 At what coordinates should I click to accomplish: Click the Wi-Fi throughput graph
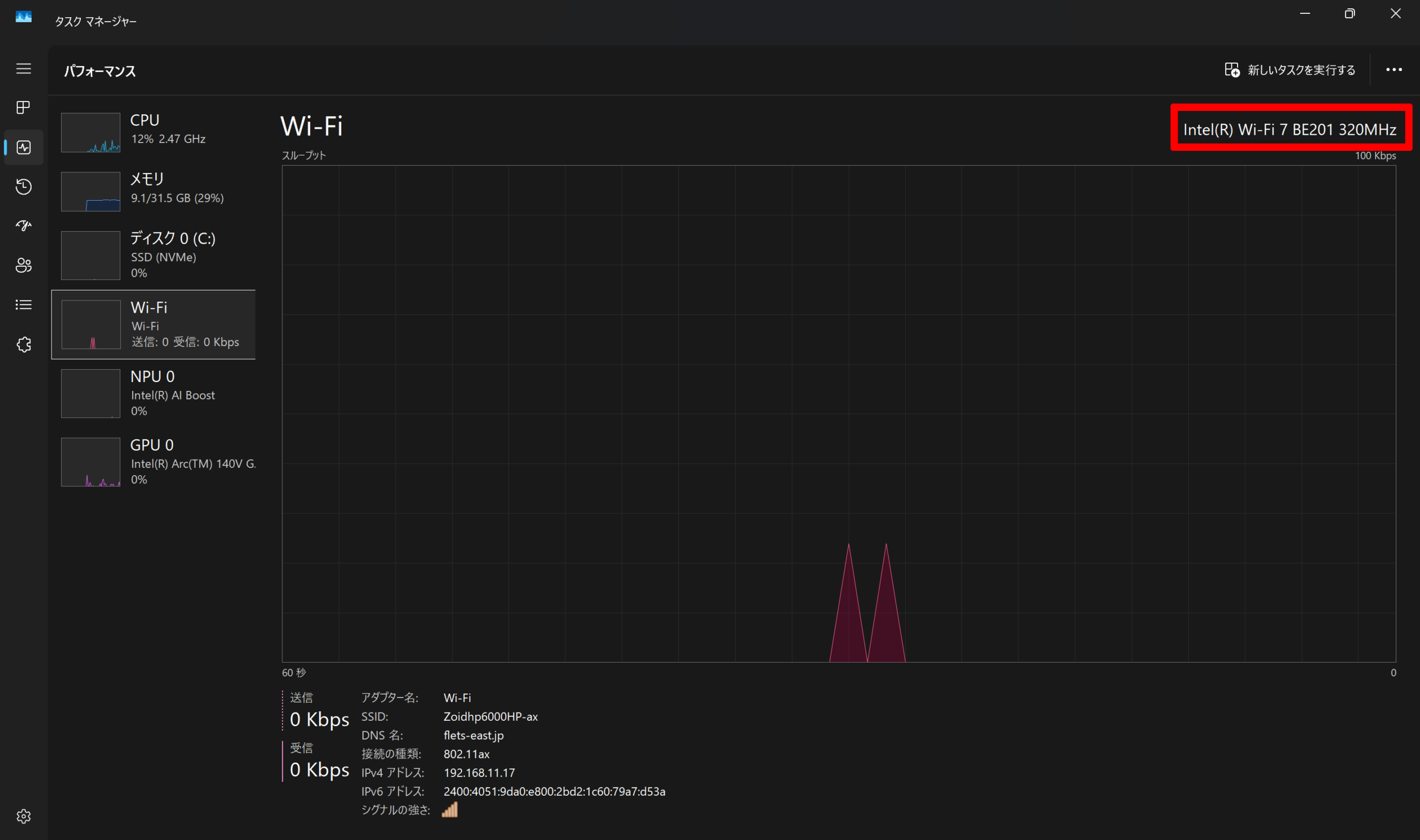coord(838,413)
